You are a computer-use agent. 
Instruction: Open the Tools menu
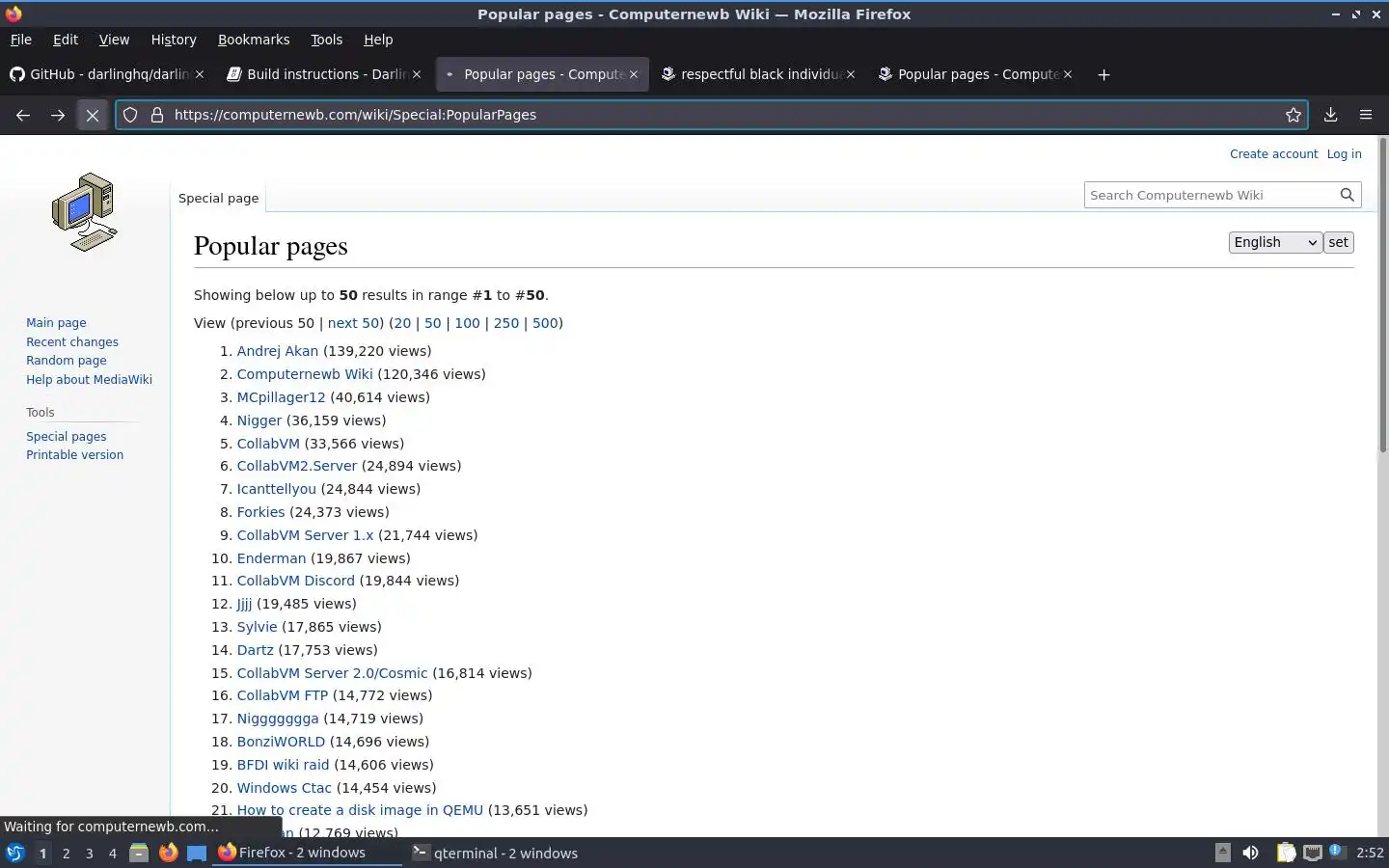click(x=327, y=40)
